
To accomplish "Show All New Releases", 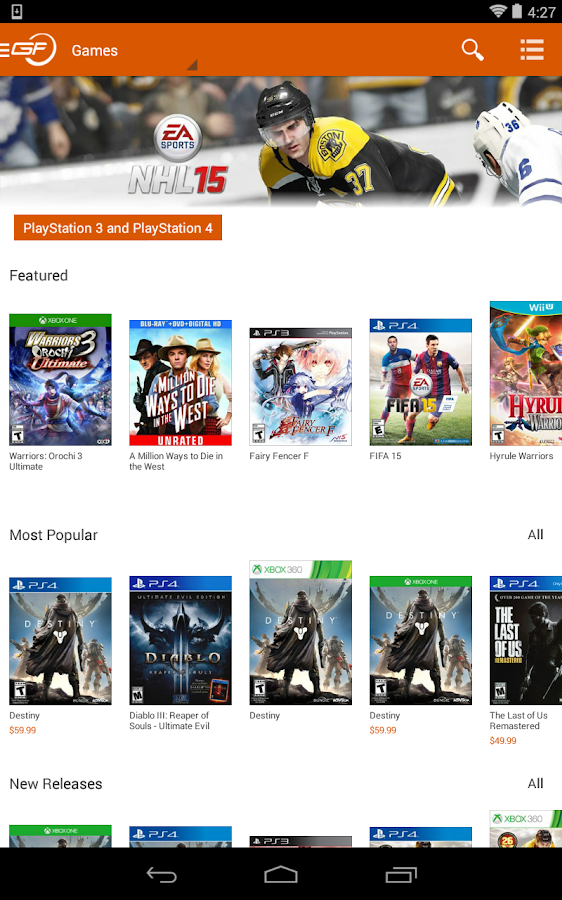I will (x=535, y=783).
